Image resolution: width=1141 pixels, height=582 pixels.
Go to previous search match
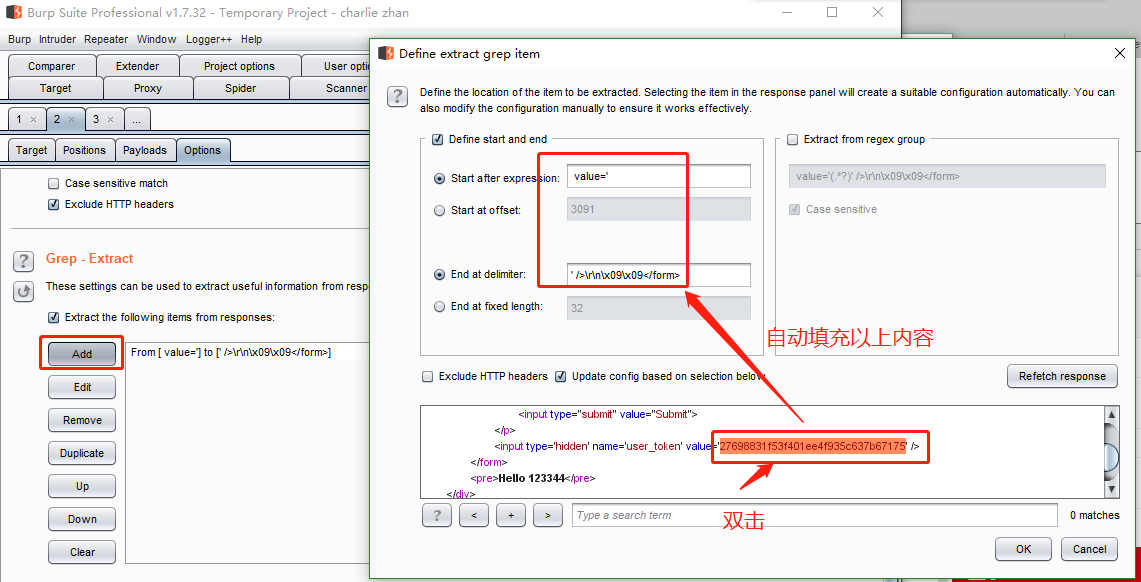point(474,515)
